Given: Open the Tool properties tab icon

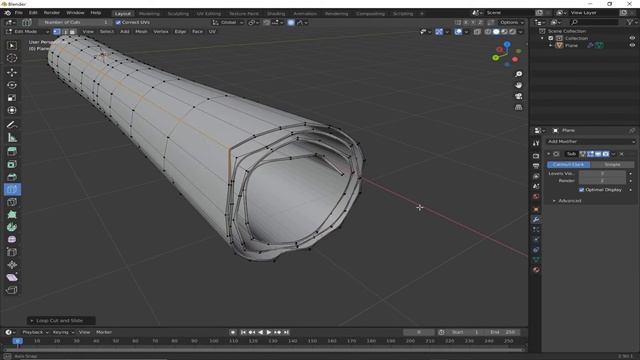Looking at the screenshot, I should pos(536,143).
